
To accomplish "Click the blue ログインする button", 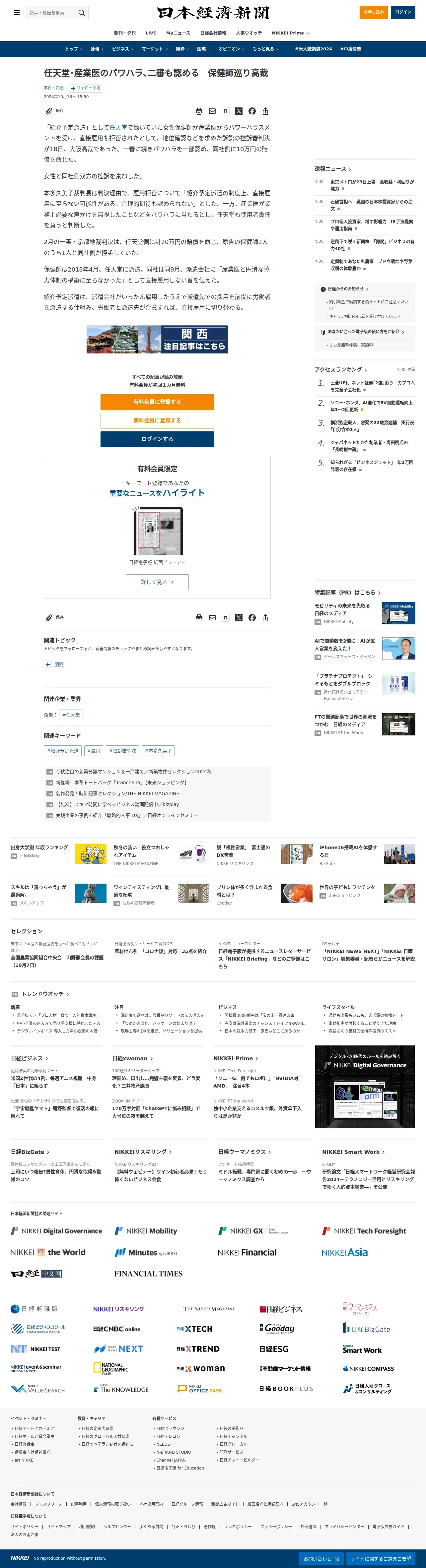I will coord(157,439).
